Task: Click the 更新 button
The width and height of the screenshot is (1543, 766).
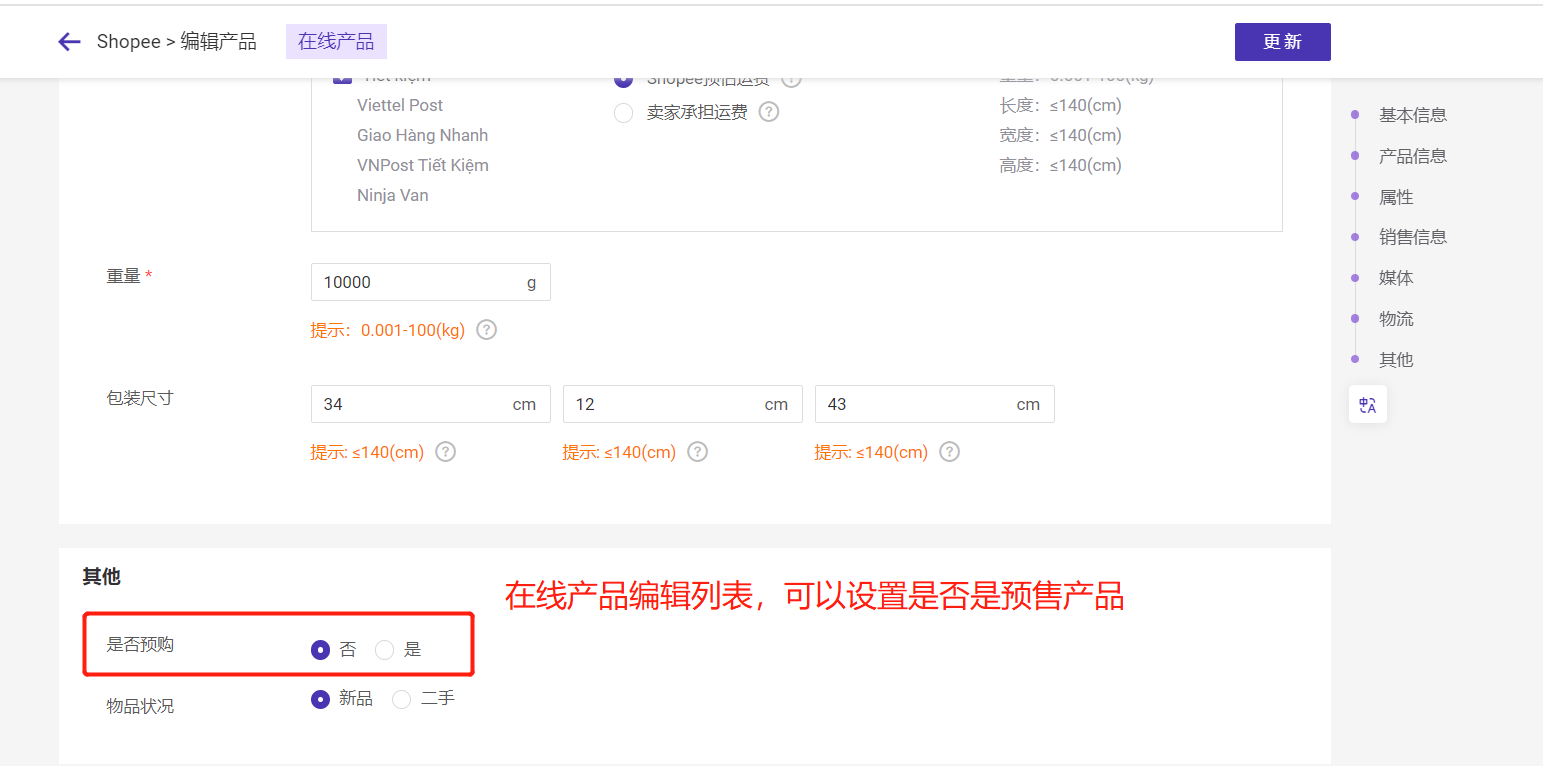Action: pos(1282,42)
